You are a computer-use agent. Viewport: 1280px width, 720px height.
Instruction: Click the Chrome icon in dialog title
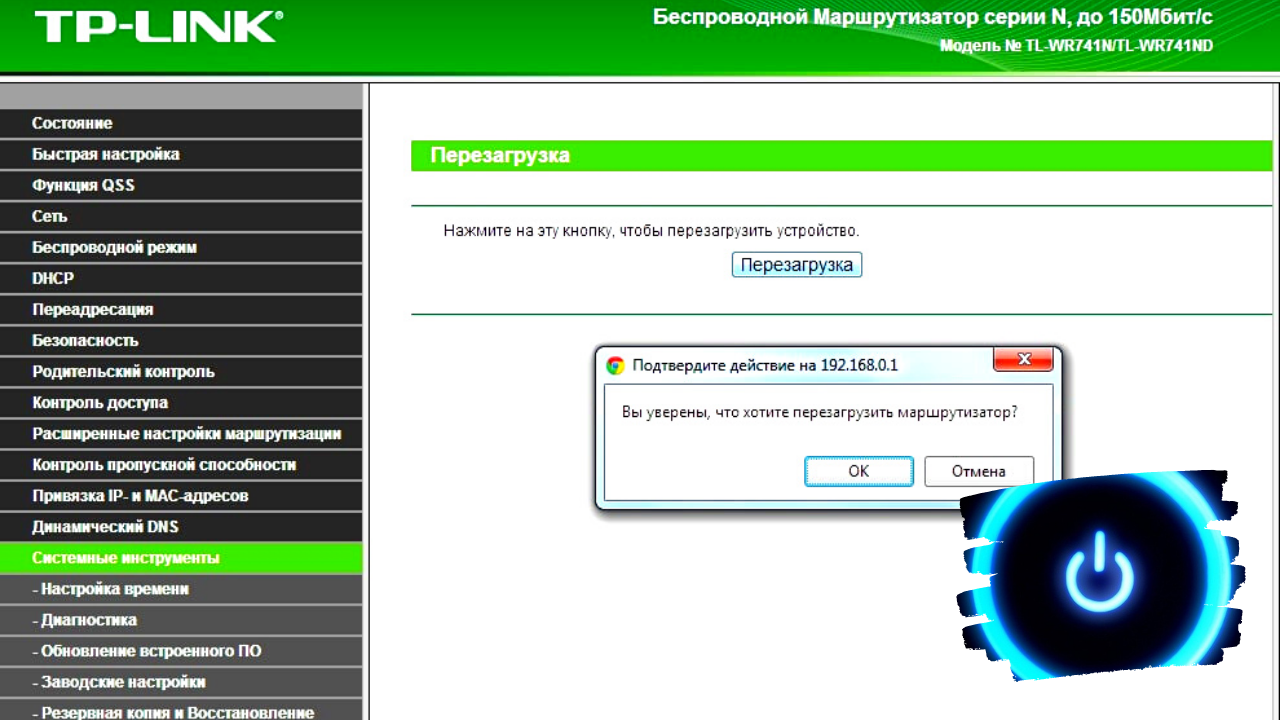point(616,366)
